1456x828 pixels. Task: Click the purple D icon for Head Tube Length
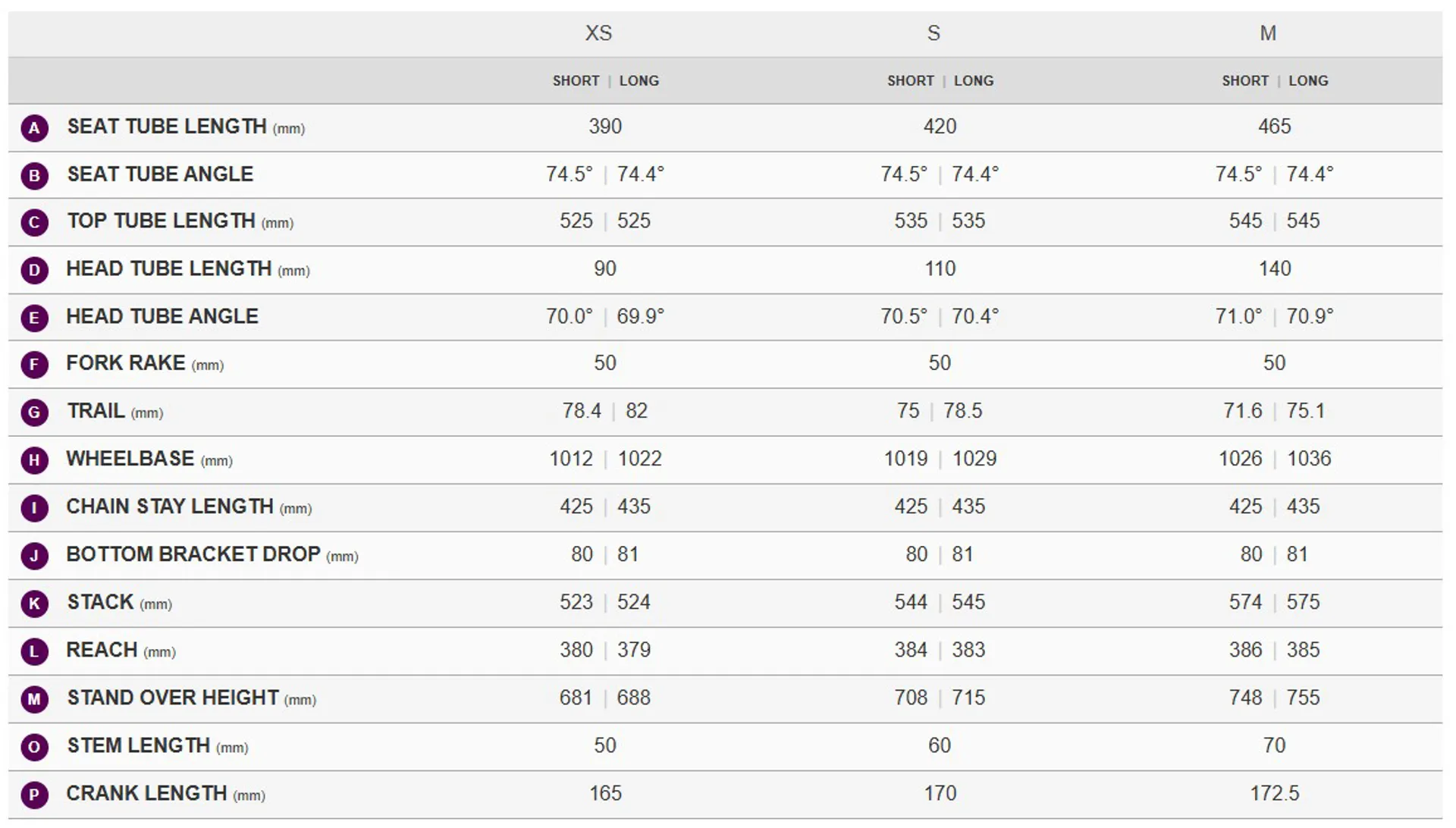click(34, 271)
